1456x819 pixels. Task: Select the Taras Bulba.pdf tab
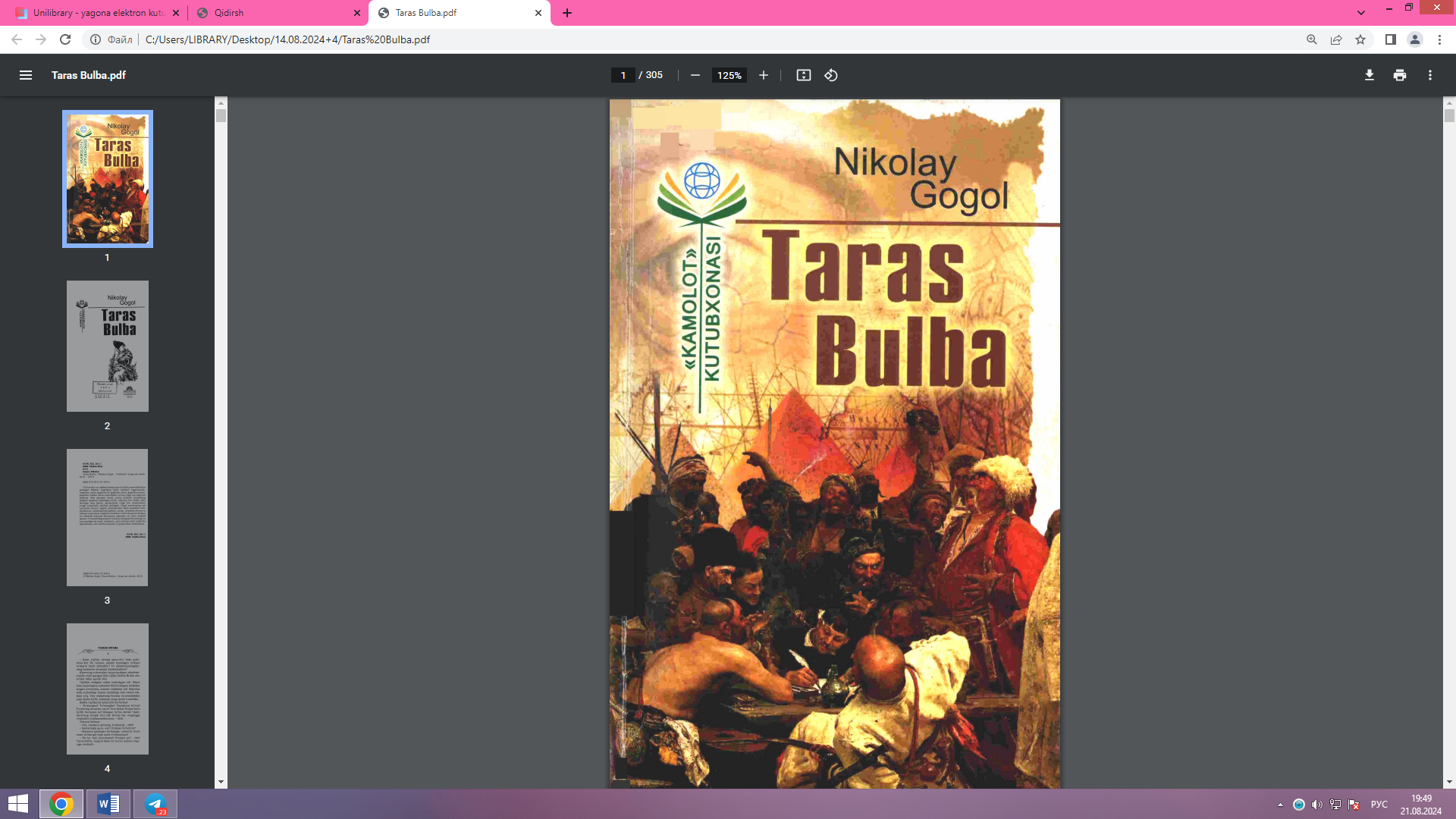(460, 13)
